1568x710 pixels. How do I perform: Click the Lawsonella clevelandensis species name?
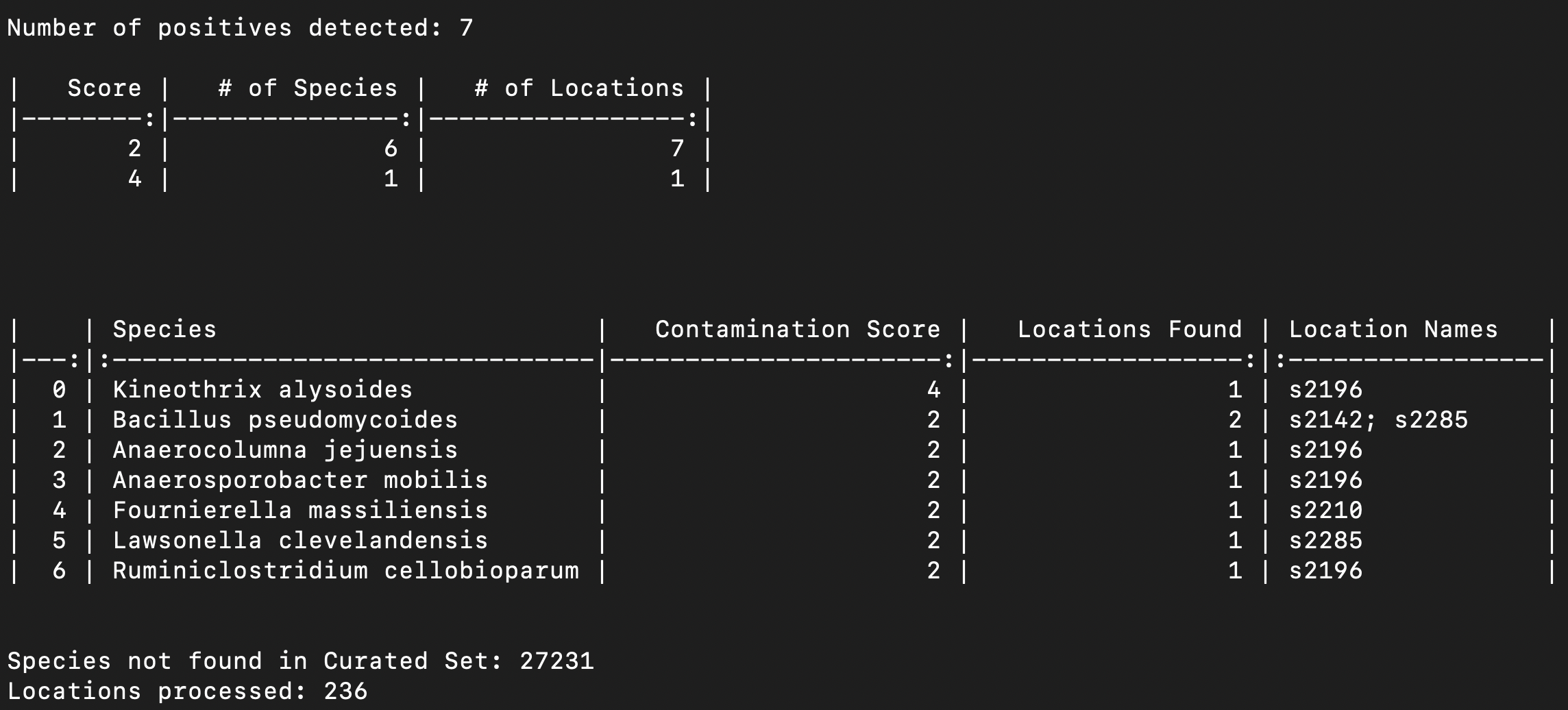[300, 541]
